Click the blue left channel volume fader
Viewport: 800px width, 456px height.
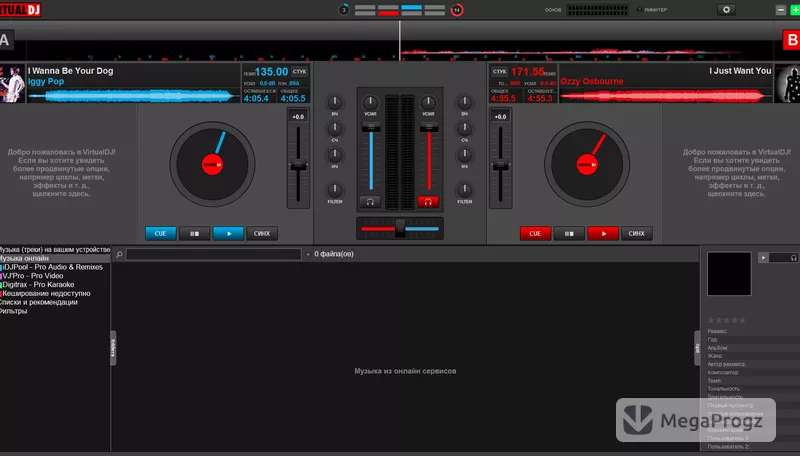point(371,127)
